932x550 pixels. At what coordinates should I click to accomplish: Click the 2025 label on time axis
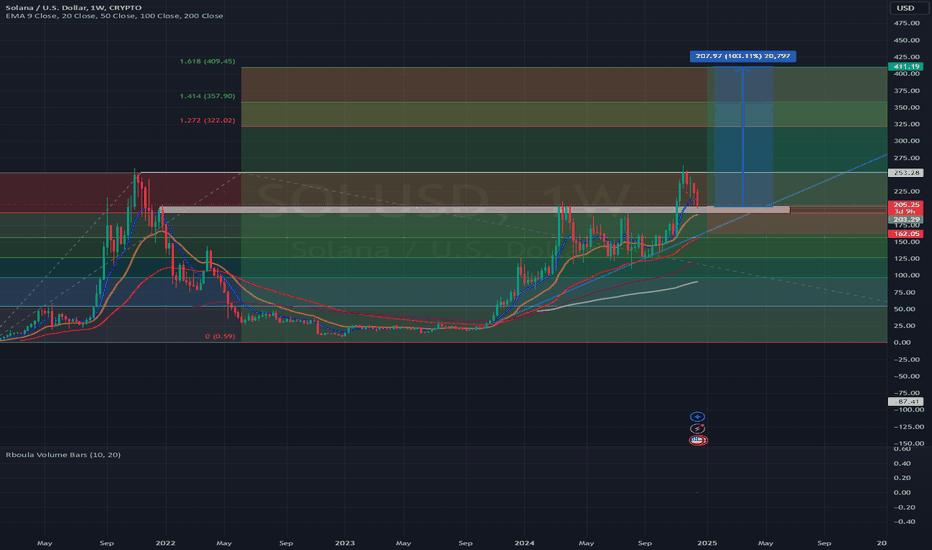[707, 543]
